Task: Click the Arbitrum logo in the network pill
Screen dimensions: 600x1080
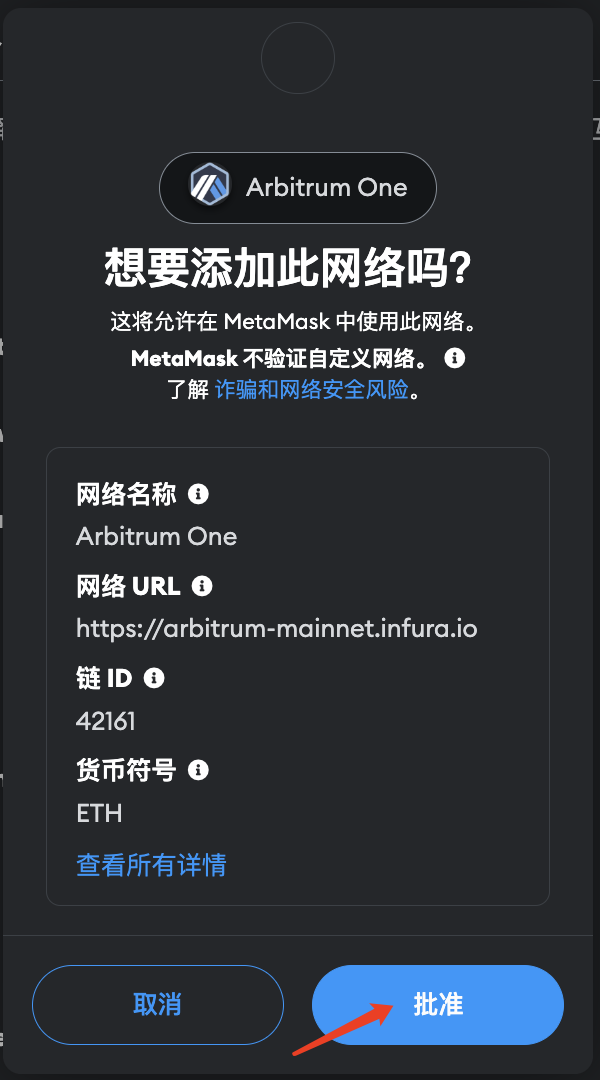Action: pos(209,187)
